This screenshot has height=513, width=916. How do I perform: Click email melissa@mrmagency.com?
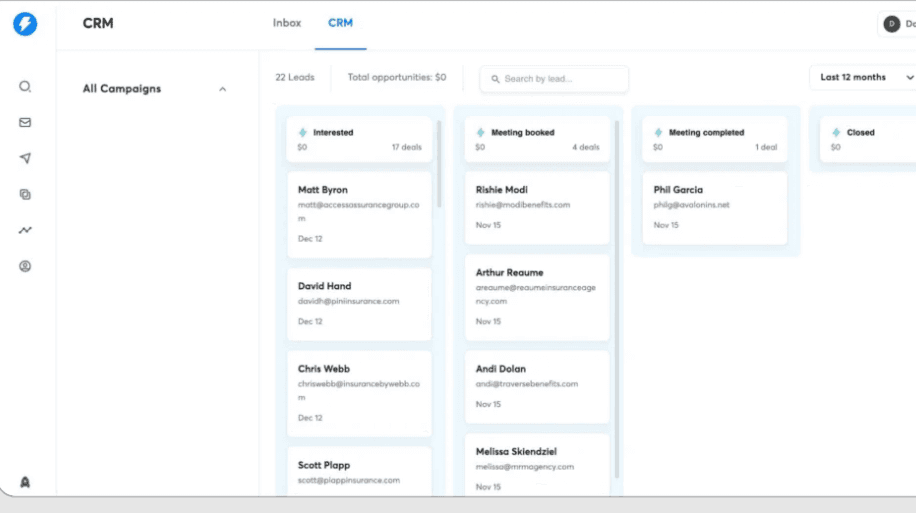pyautogui.click(x=525, y=467)
